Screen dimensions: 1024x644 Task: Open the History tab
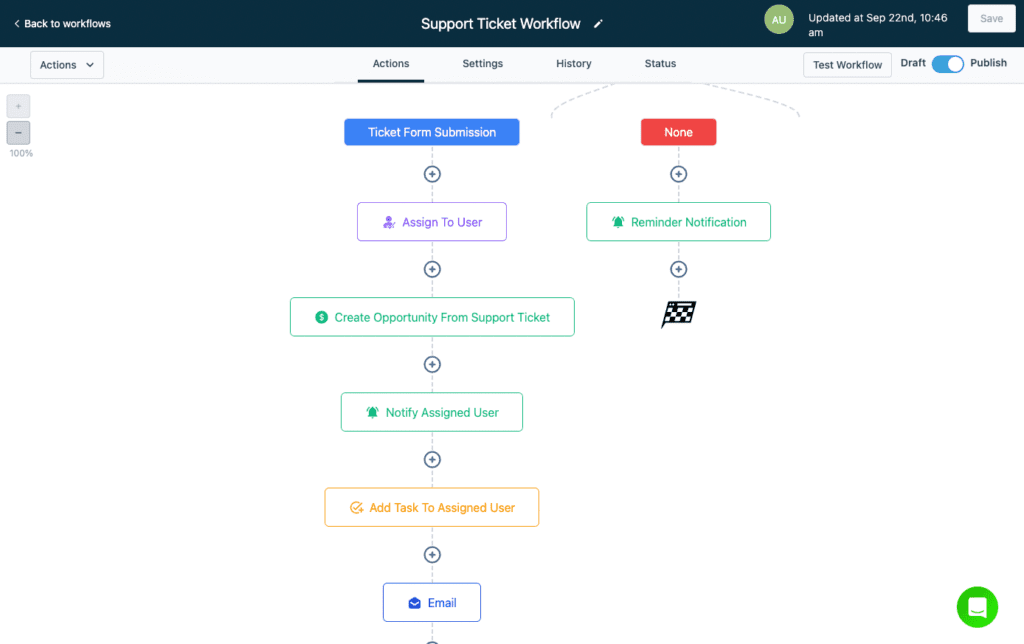[573, 63]
